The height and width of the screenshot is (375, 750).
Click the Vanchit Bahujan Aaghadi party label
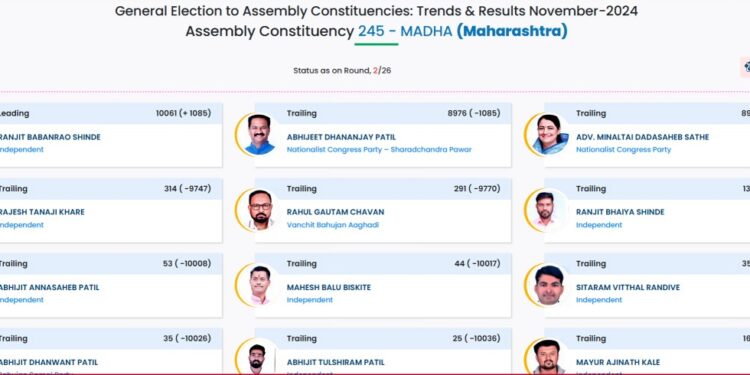coord(332,225)
